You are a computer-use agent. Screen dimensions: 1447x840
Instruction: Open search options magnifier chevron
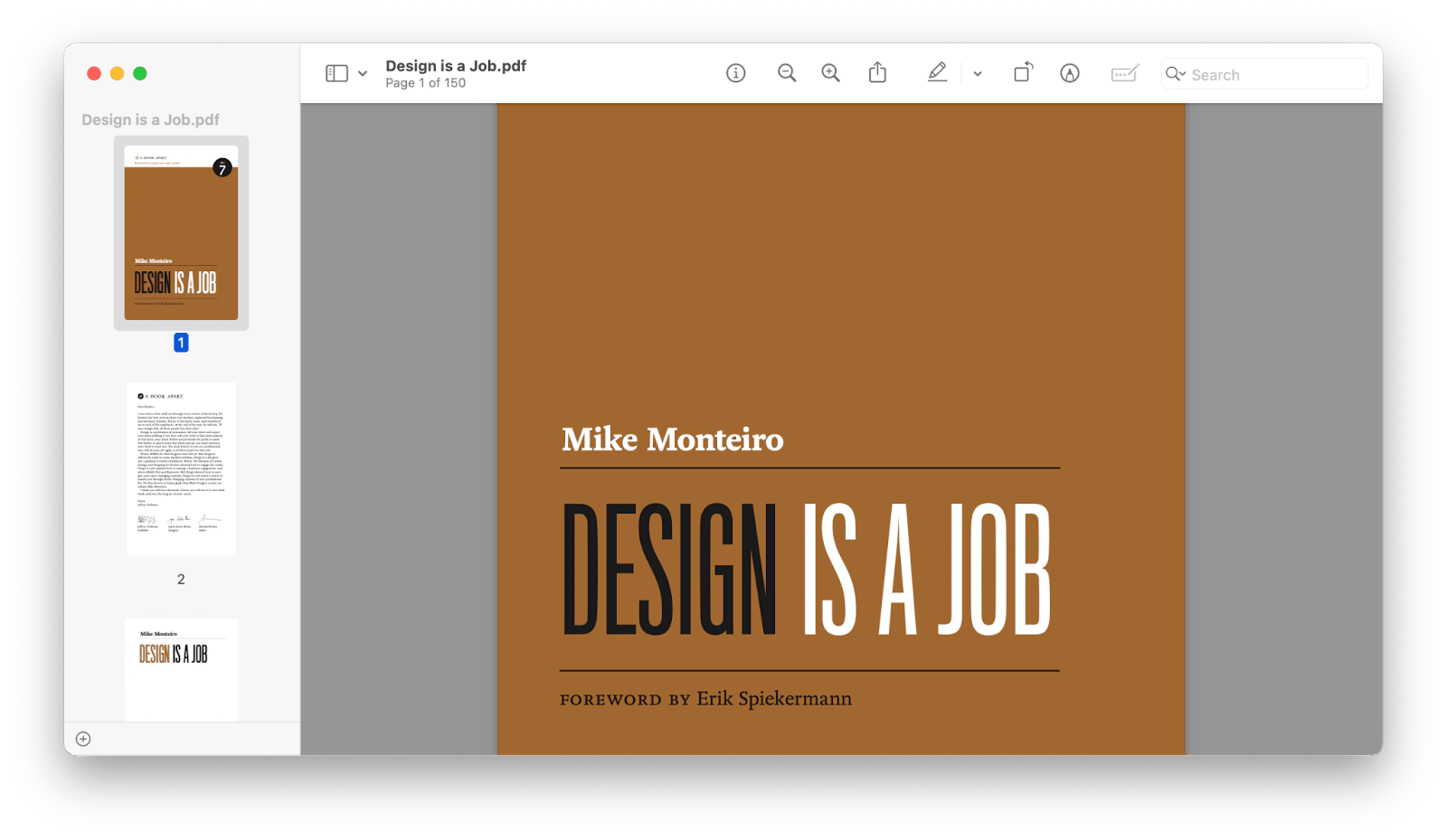point(1176,74)
